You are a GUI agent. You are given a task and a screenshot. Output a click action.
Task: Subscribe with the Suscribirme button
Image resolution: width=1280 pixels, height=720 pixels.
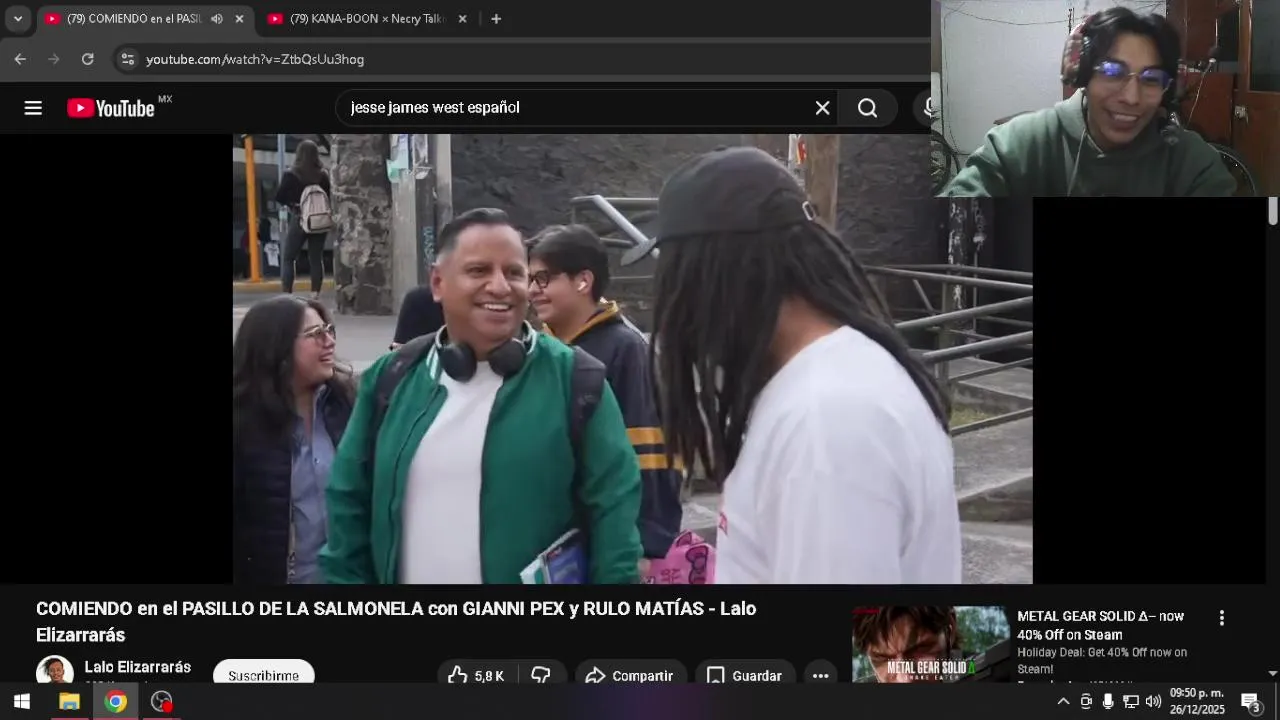point(263,676)
